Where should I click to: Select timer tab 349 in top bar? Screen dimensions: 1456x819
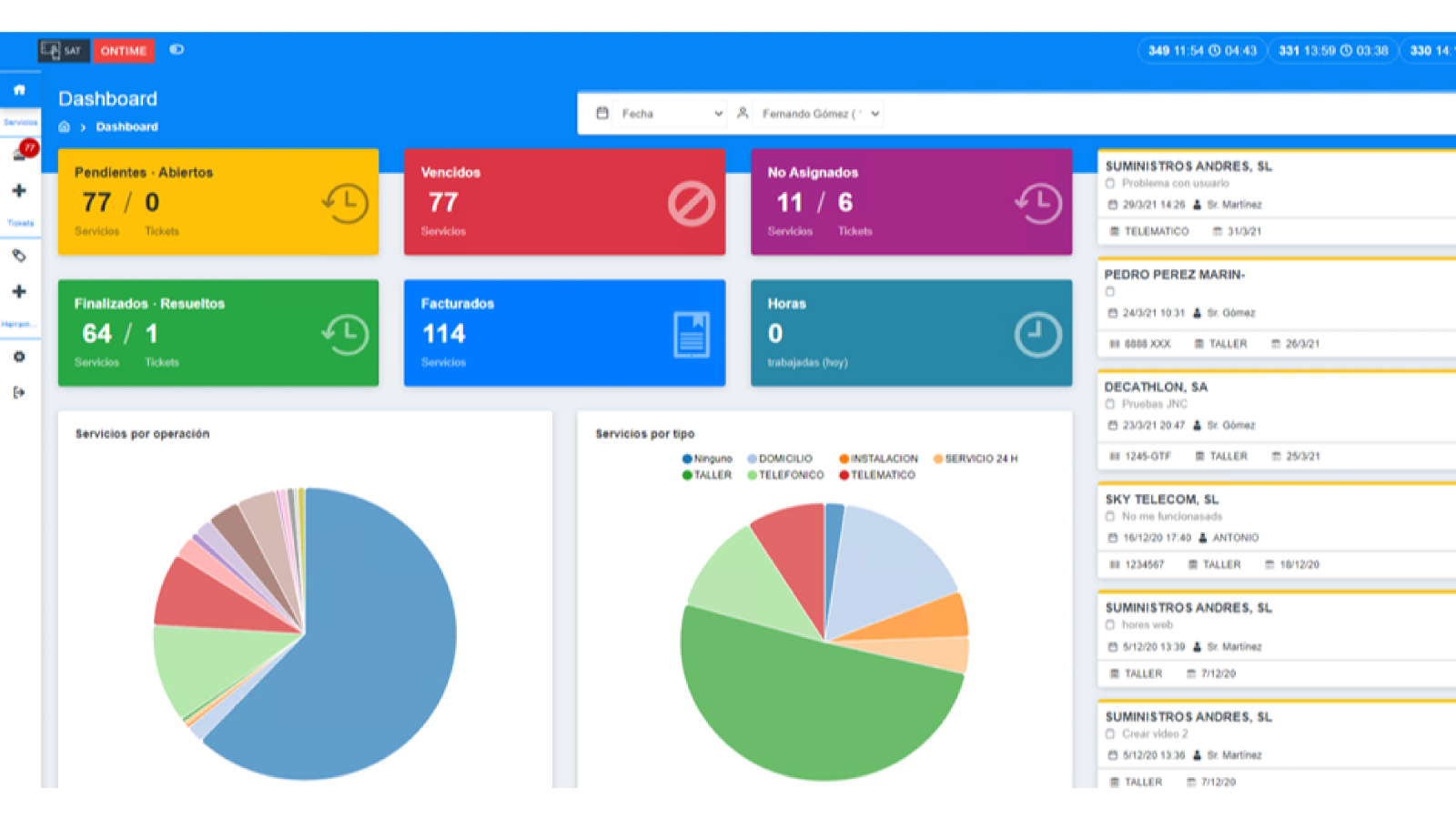click(x=1201, y=51)
